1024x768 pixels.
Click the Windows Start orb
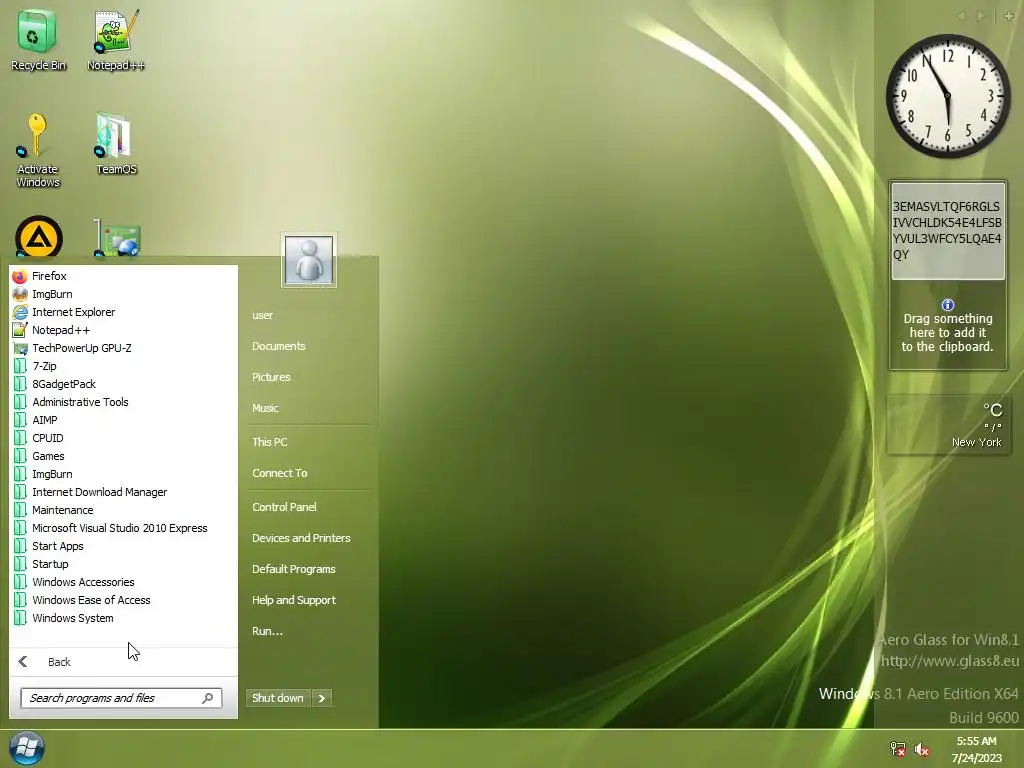point(27,748)
